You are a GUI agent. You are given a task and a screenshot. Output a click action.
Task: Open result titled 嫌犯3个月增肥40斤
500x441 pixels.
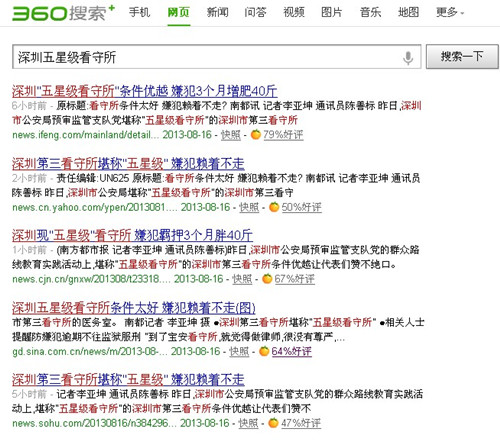145,91
